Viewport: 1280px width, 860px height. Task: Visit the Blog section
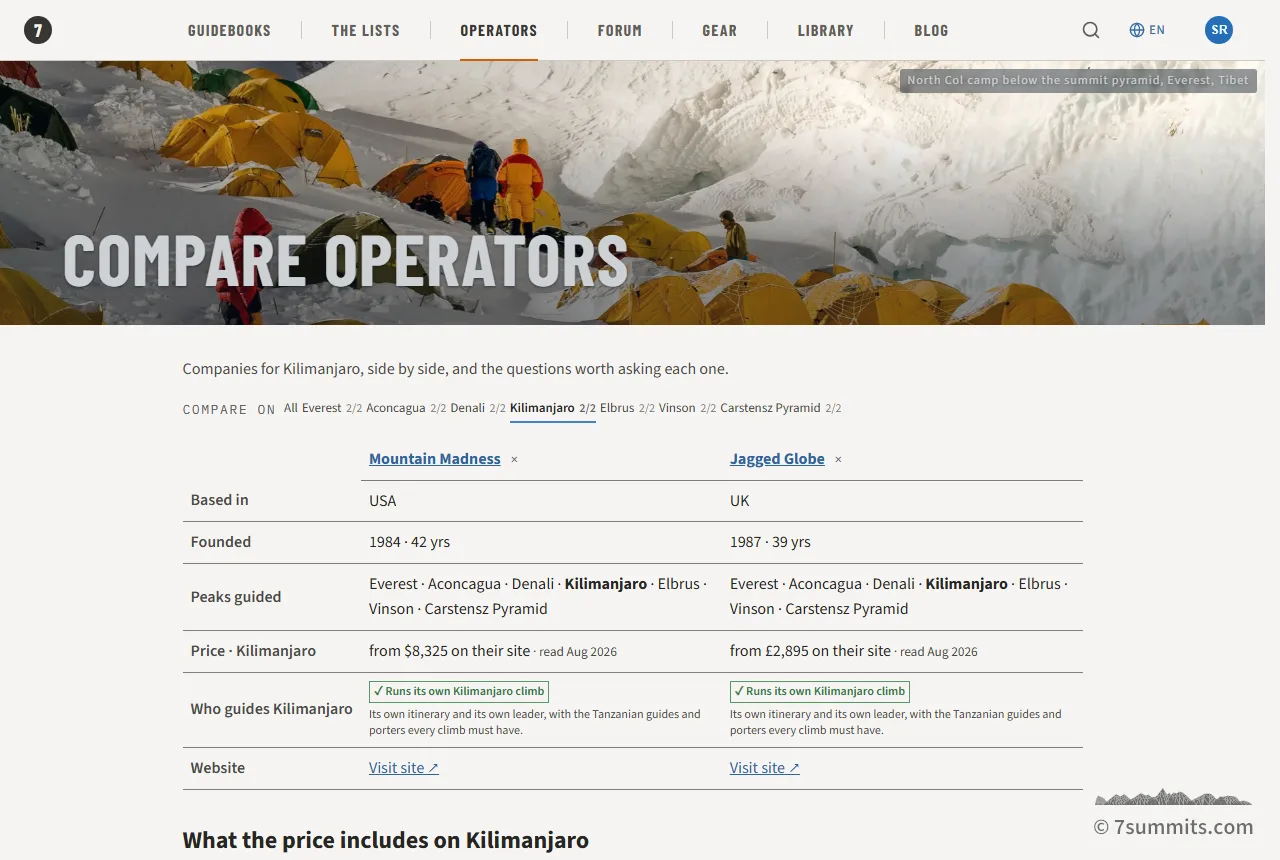[931, 30]
